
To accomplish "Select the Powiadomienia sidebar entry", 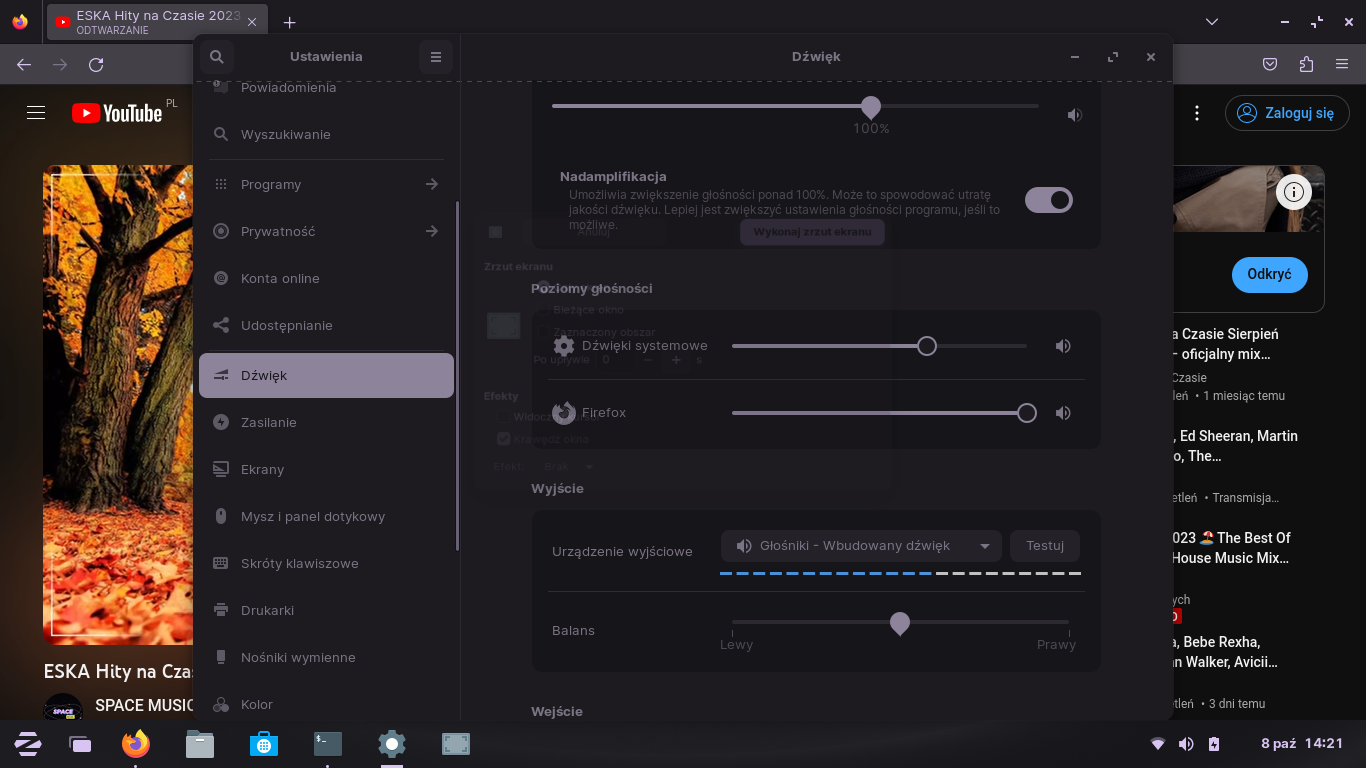I will pos(327,92).
